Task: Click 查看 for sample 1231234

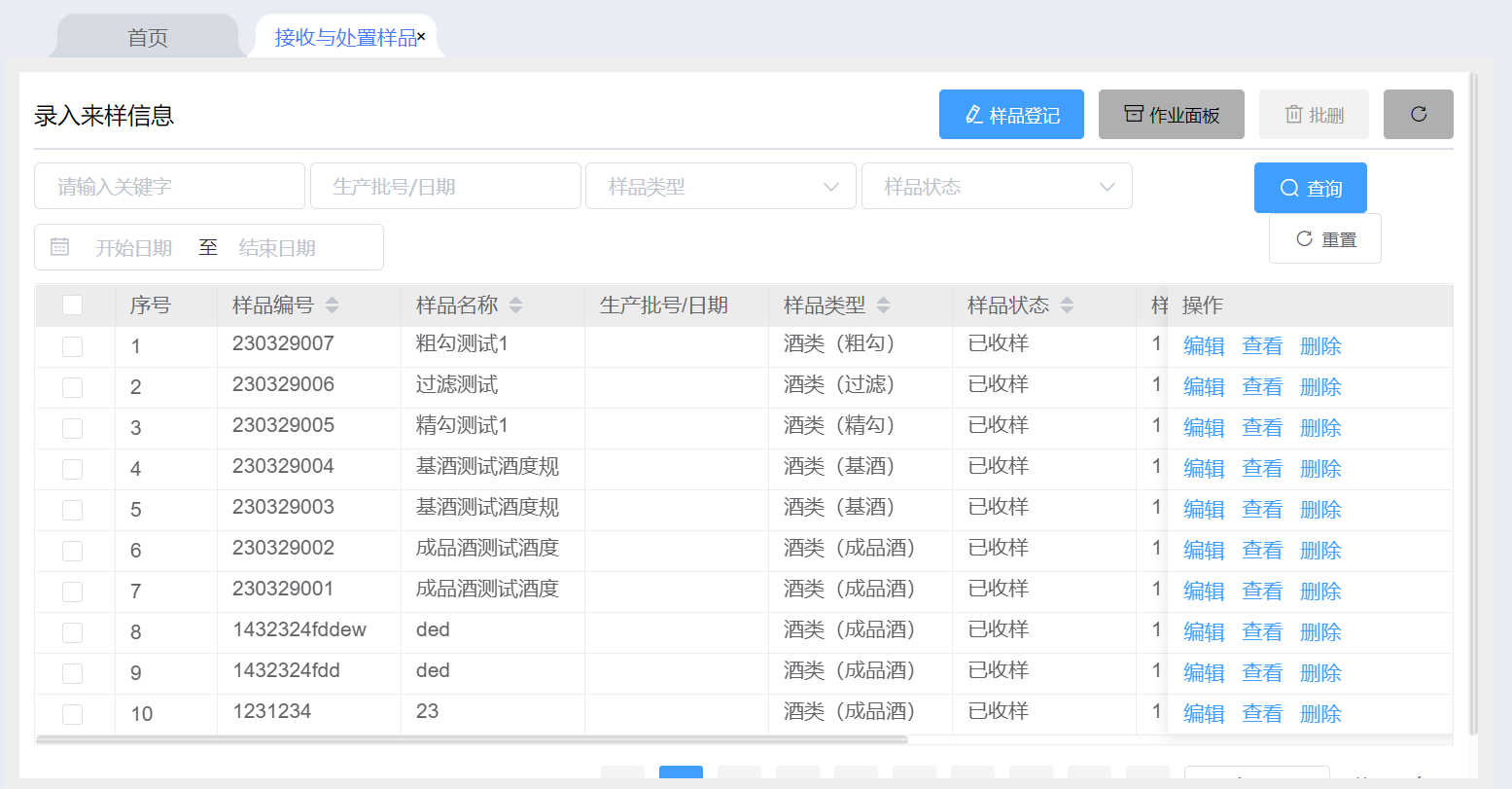Action: pyautogui.click(x=1262, y=714)
